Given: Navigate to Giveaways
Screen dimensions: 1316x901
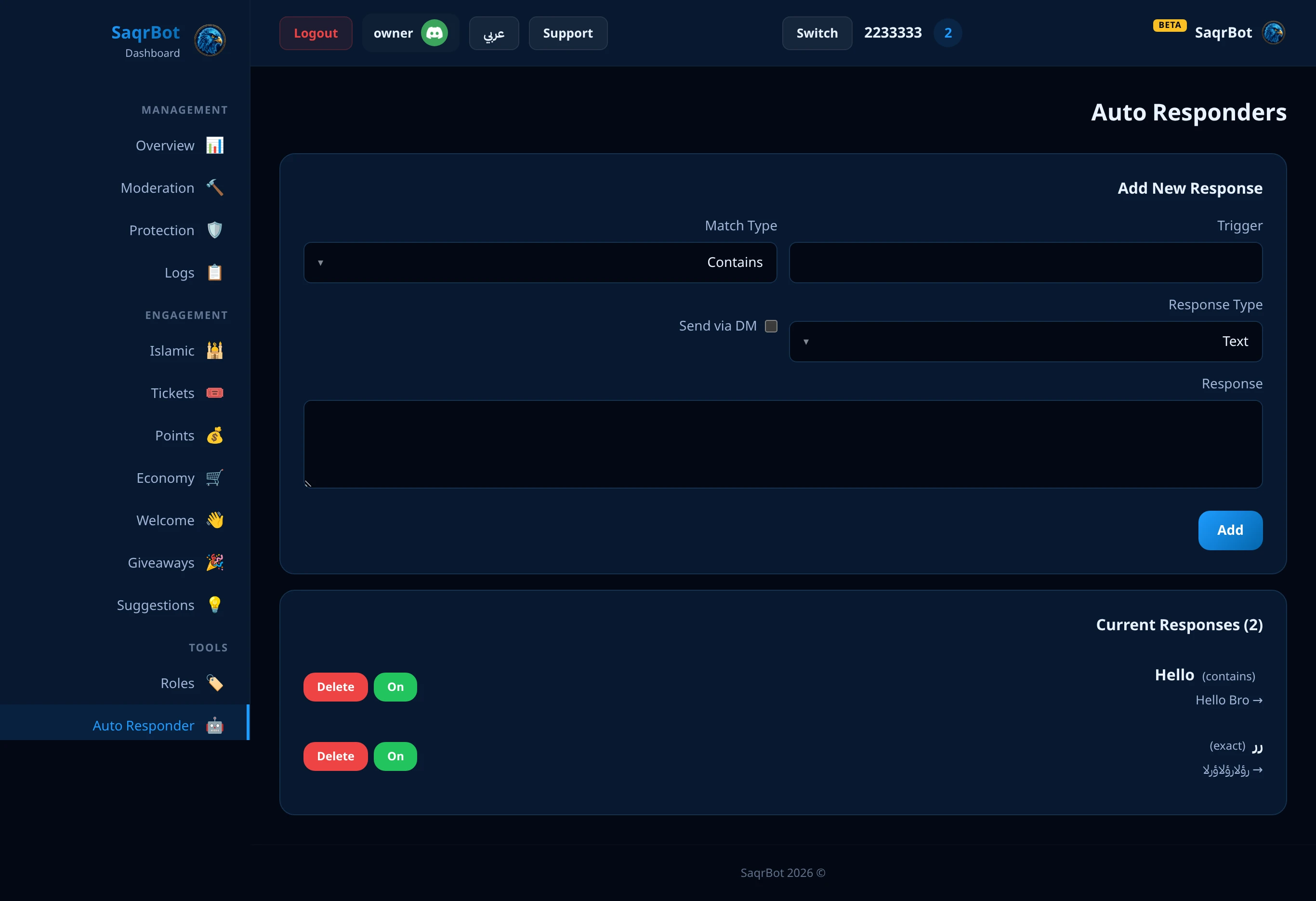Looking at the screenshot, I should tap(125, 562).
